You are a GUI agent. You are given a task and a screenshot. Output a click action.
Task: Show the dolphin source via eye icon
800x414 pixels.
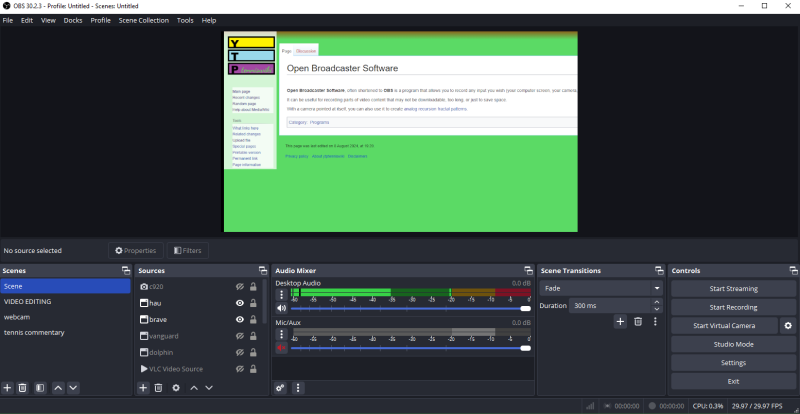[x=240, y=352]
